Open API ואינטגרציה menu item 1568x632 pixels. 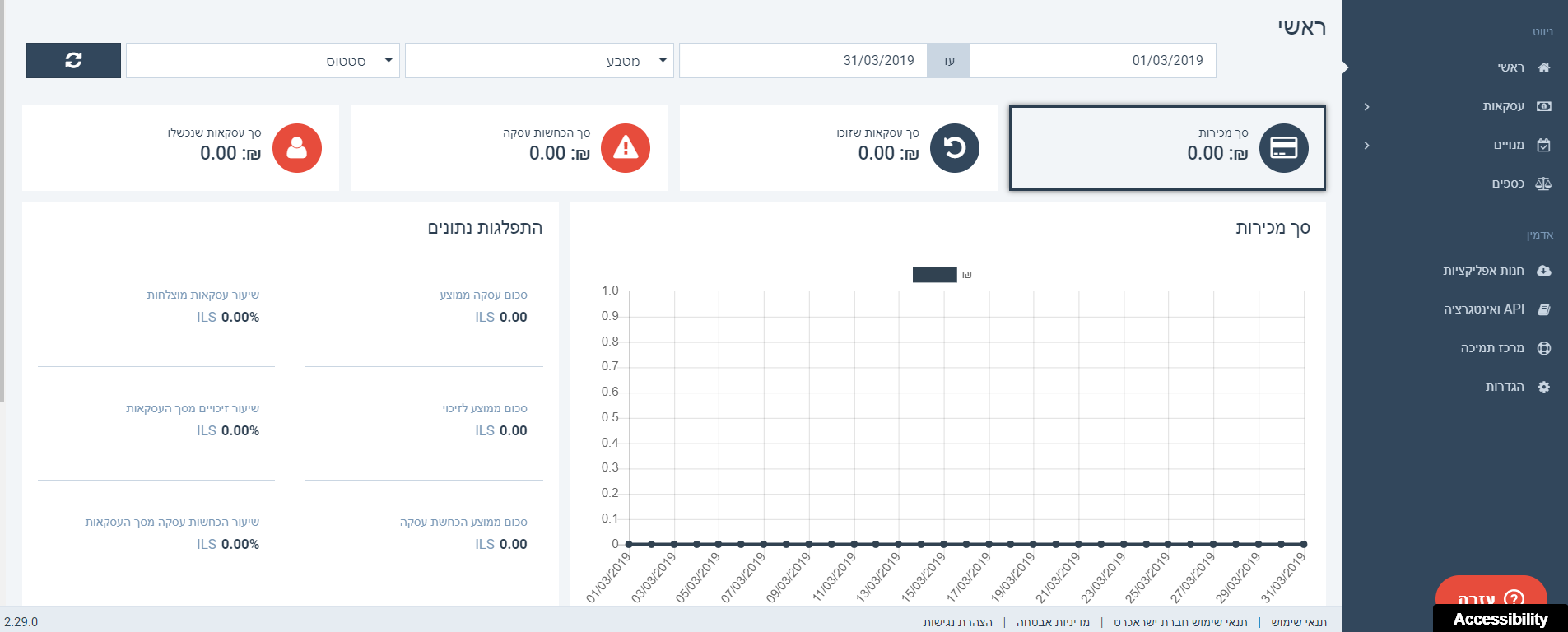pos(1483,309)
